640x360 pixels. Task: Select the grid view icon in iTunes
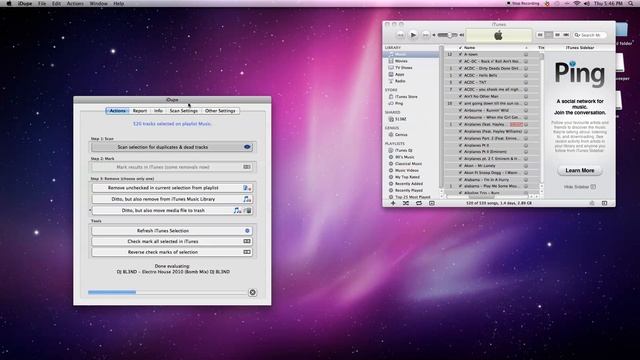click(557, 35)
